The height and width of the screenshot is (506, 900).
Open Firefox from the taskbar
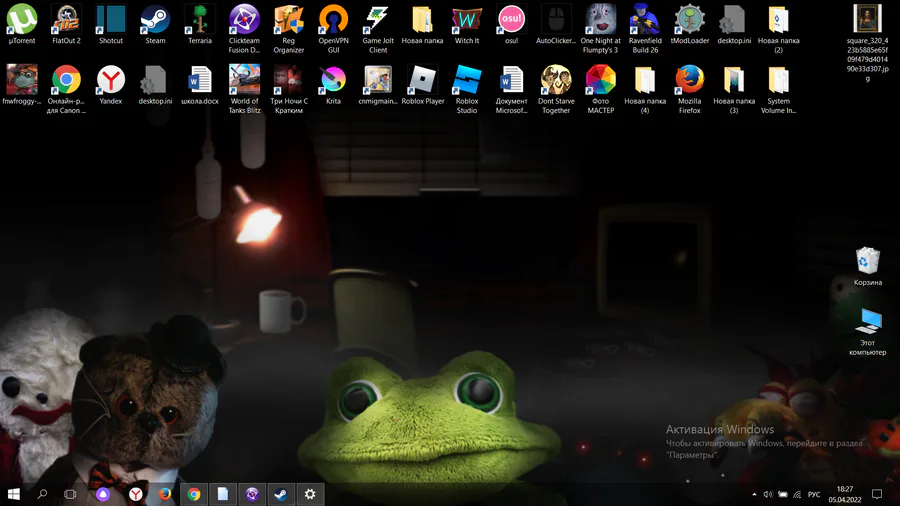click(x=165, y=494)
